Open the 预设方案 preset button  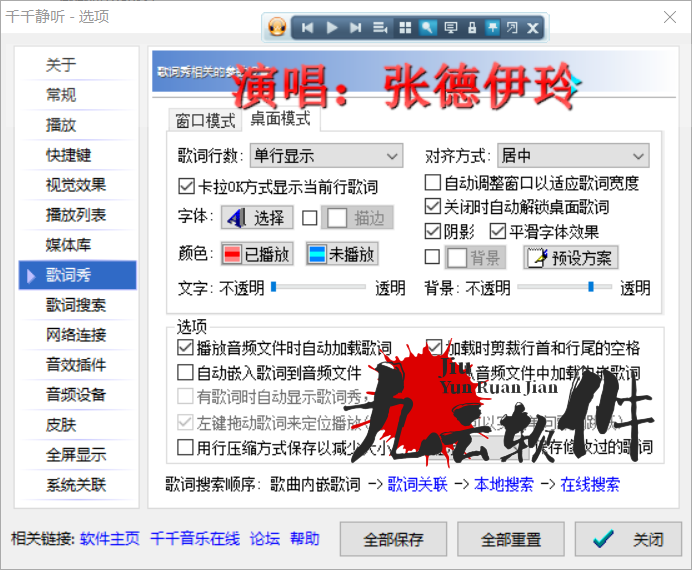tap(571, 258)
